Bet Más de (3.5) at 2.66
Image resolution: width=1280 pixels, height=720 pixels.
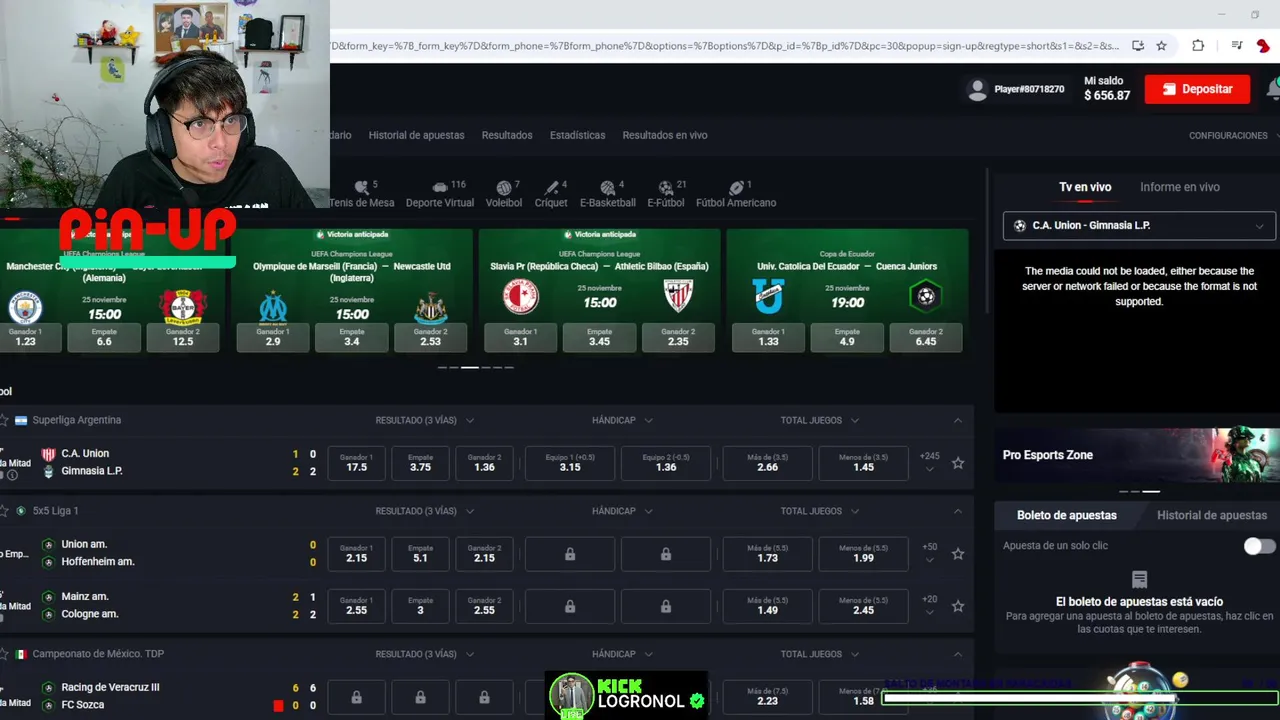click(x=767, y=463)
